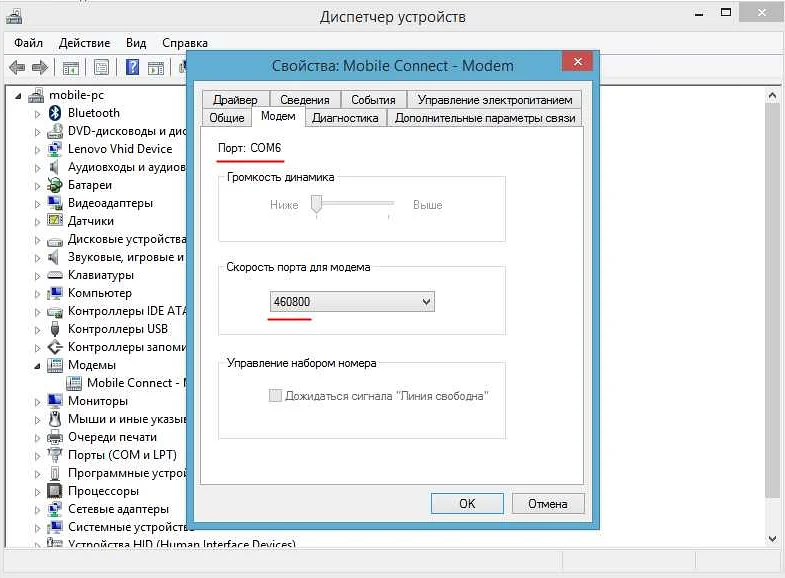Select the Сетевые адаптеры tree item
Viewport: 785px width, 578px height.
pyautogui.click(x=119, y=509)
